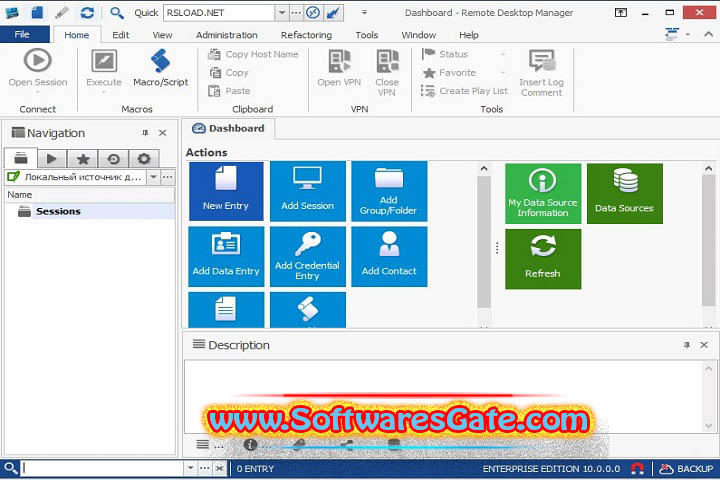Image resolution: width=720 pixels, height=480 pixels.
Task: Pin the Navigation panel
Action: [x=145, y=133]
